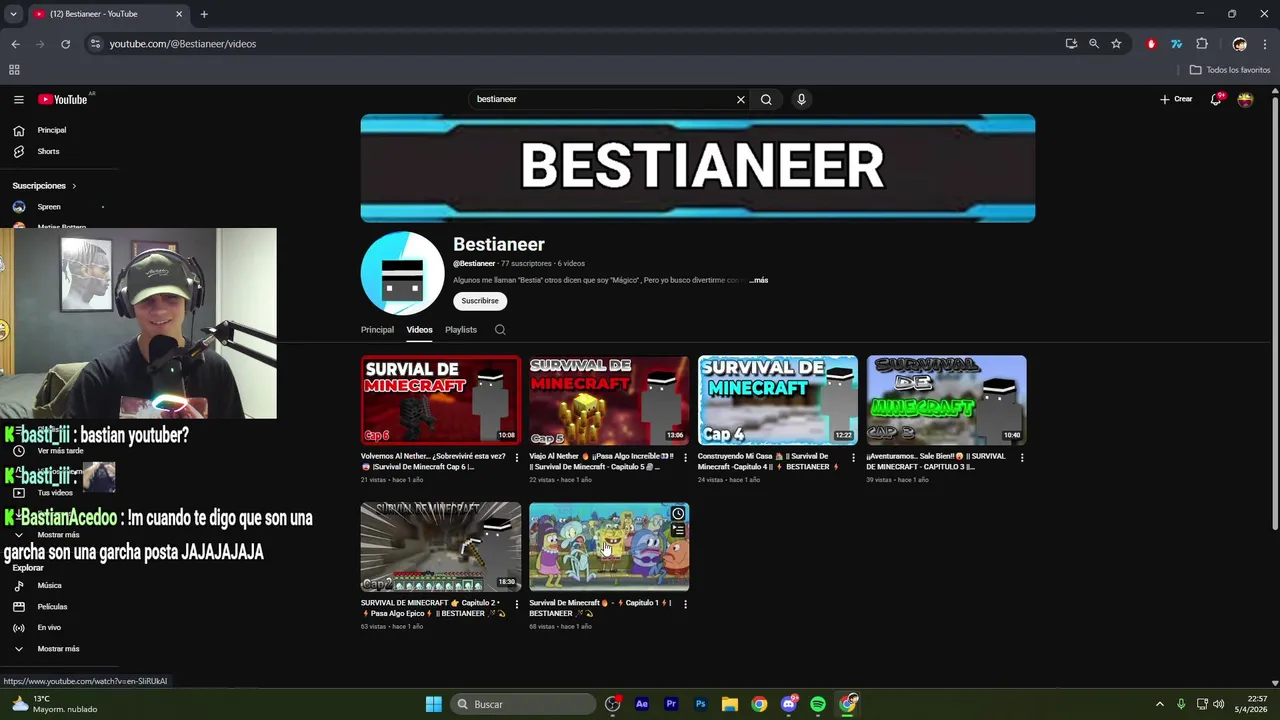Image resolution: width=1280 pixels, height=720 pixels.
Task: Switch to the Principal channel tab
Action: (x=377, y=330)
